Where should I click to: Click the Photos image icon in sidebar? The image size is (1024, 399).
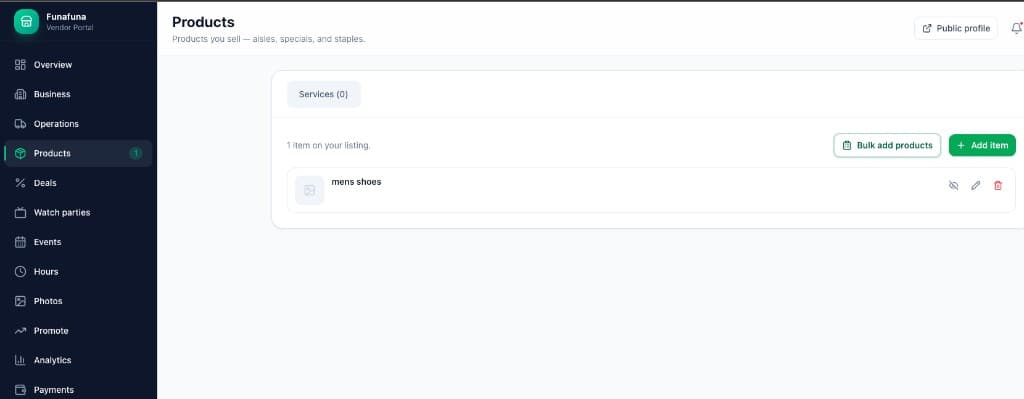(20, 301)
